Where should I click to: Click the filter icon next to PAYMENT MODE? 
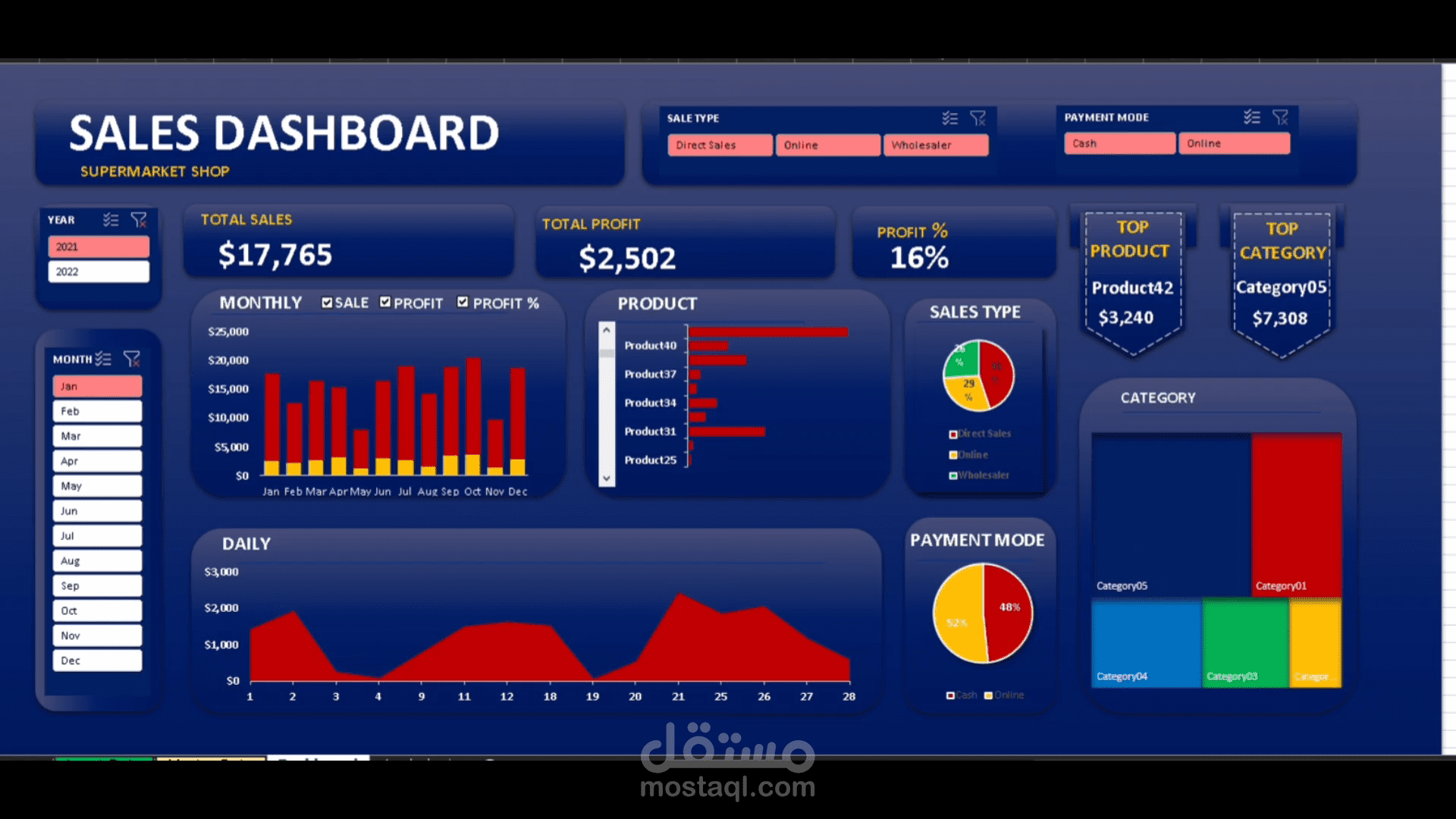pos(1280,117)
